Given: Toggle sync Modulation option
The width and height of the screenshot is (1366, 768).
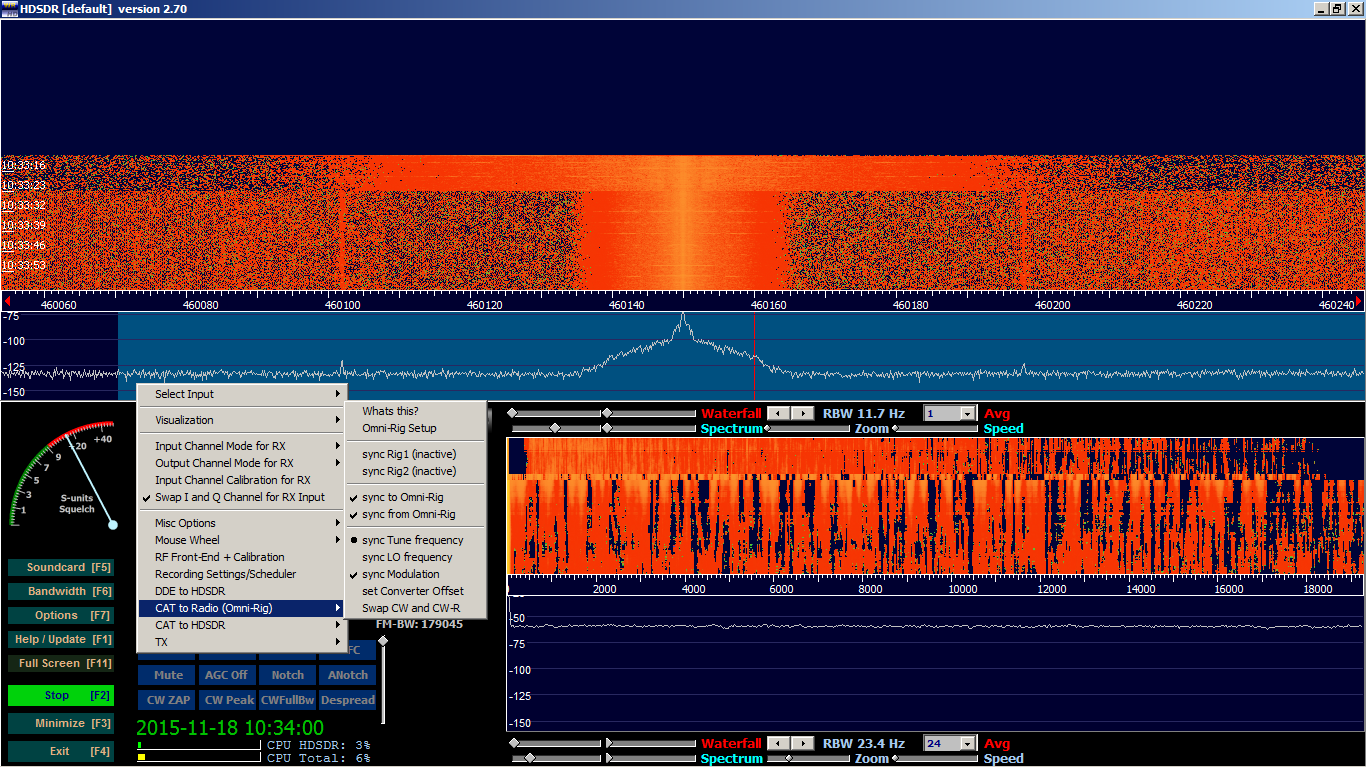Looking at the screenshot, I should point(415,574).
